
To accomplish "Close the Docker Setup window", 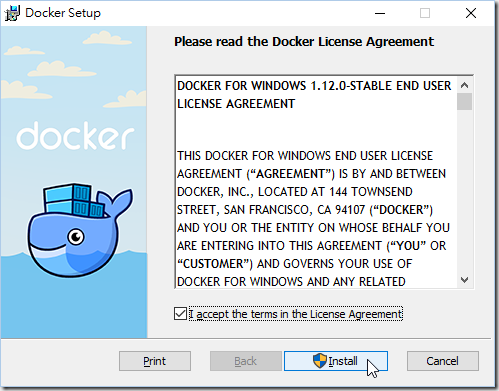I will 471,13.
